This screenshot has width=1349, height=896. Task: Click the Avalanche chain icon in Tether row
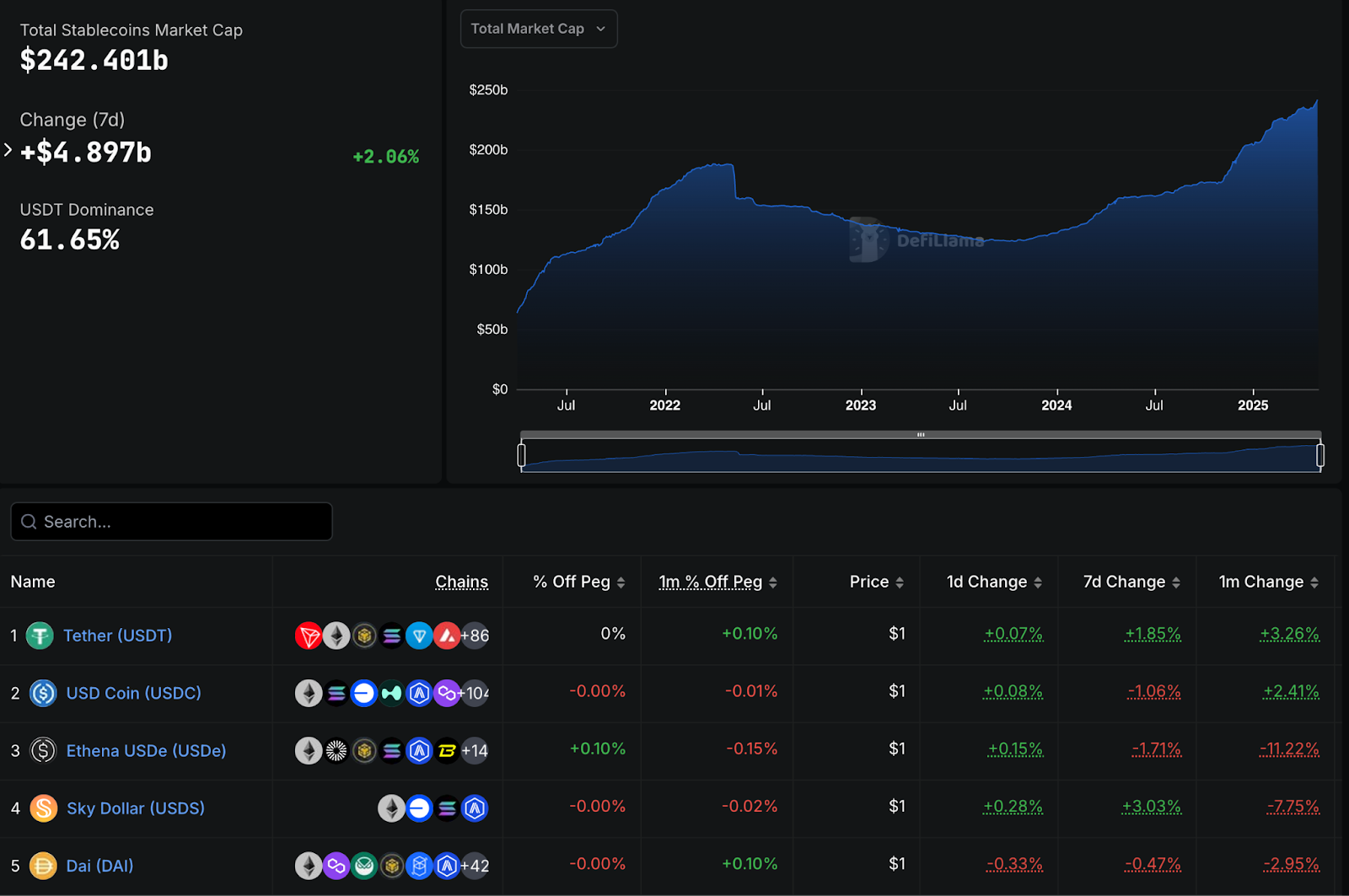pyautogui.click(x=447, y=636)
